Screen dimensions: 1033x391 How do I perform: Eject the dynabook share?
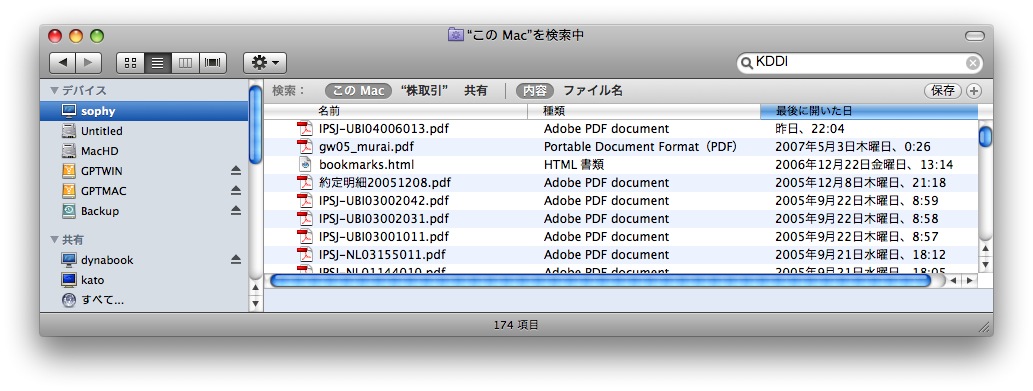coord(236,260)
